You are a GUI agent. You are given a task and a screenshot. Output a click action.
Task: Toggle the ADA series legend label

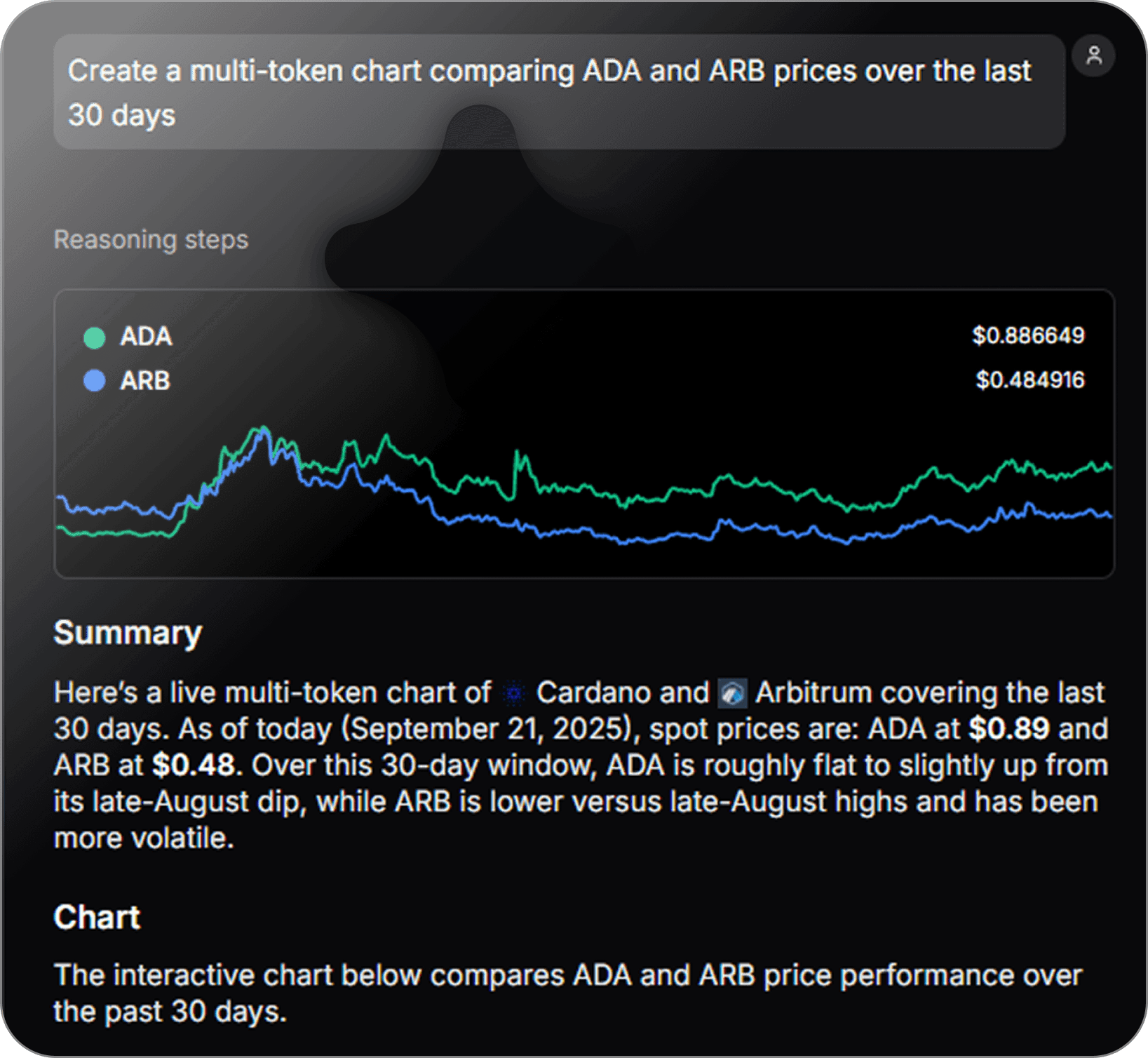146,337
